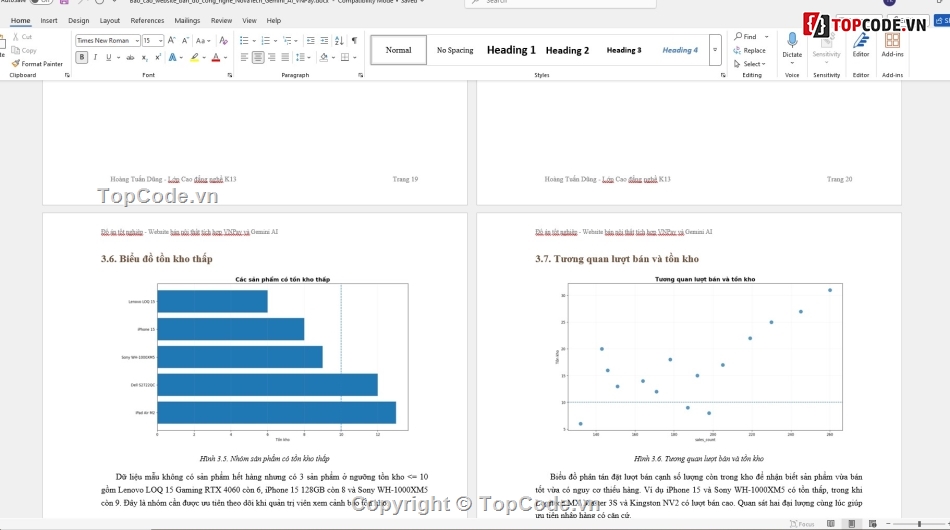Adjust line and paragraph spacing

click(301, 58)
